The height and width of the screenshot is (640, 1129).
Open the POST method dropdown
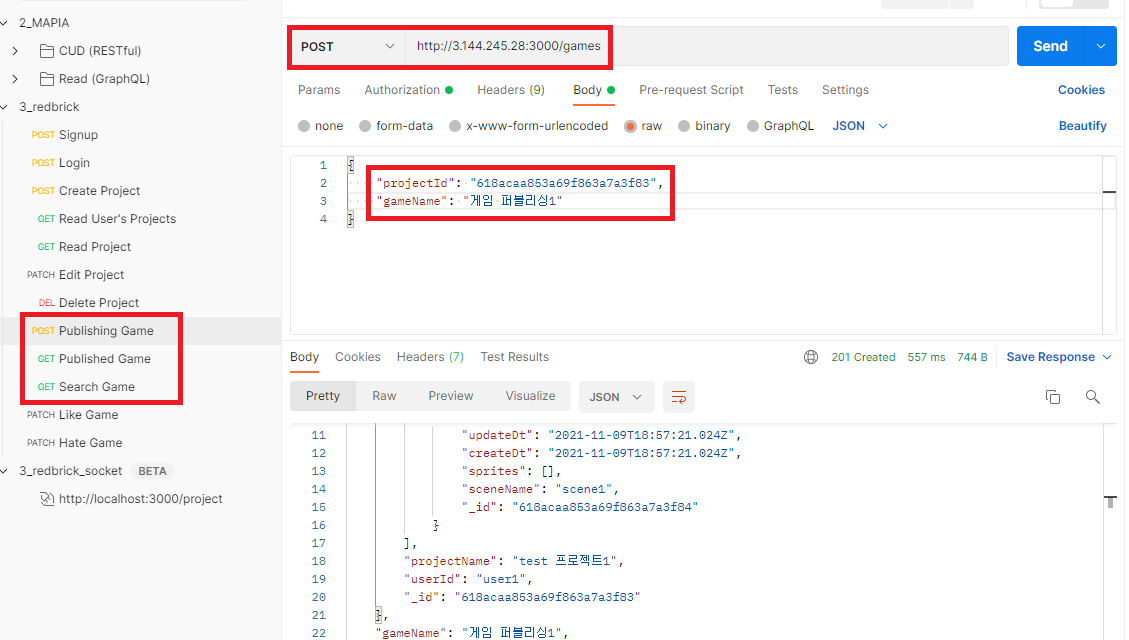346,46
